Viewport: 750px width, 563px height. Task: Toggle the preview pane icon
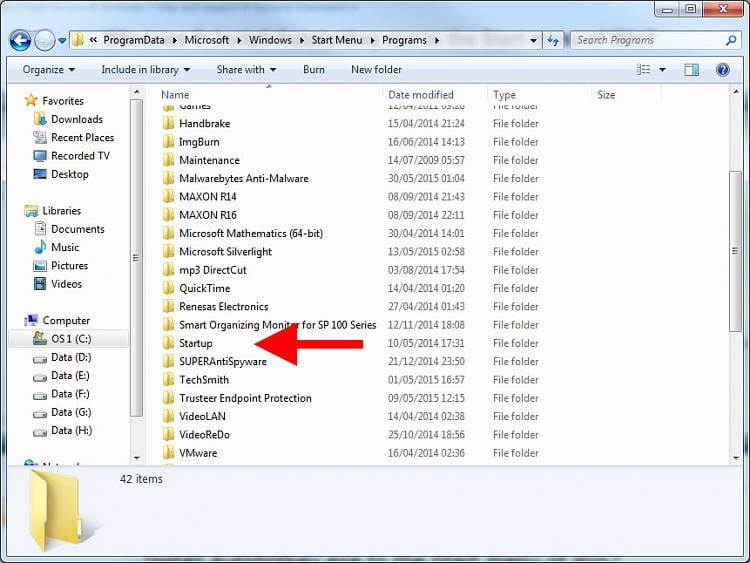click(x=691, y=70)
